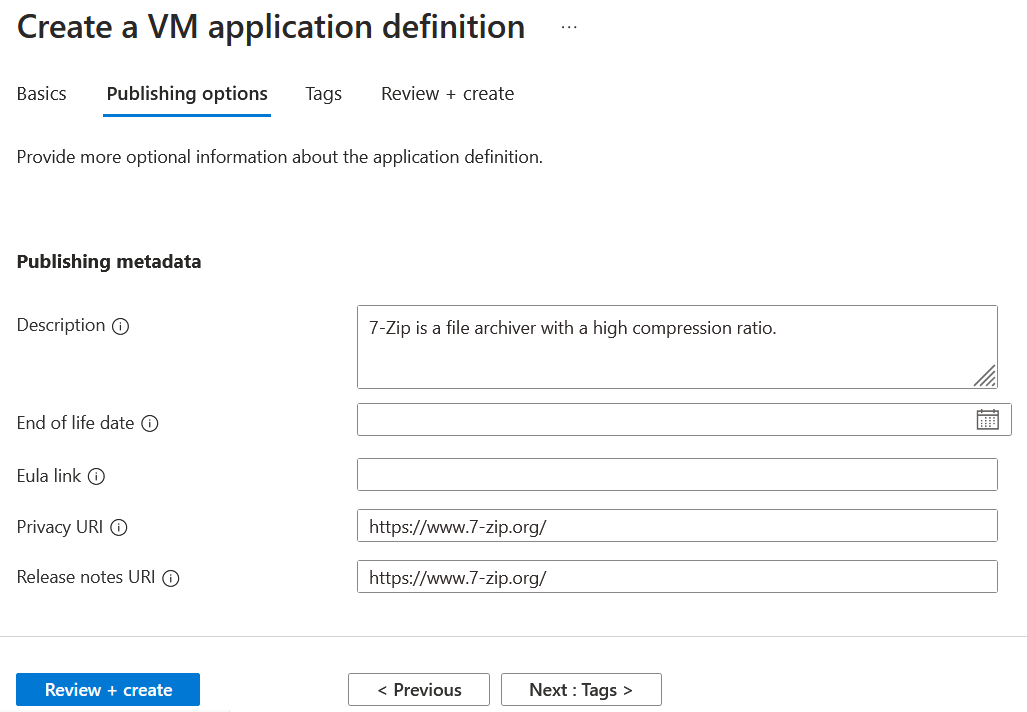Open the calendar date picker

988,419
